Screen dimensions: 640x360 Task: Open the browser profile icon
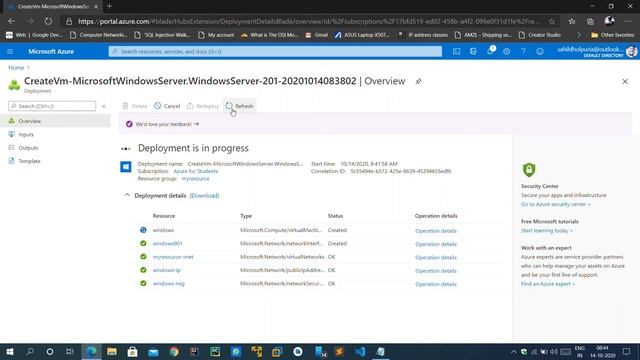point(609,20)
